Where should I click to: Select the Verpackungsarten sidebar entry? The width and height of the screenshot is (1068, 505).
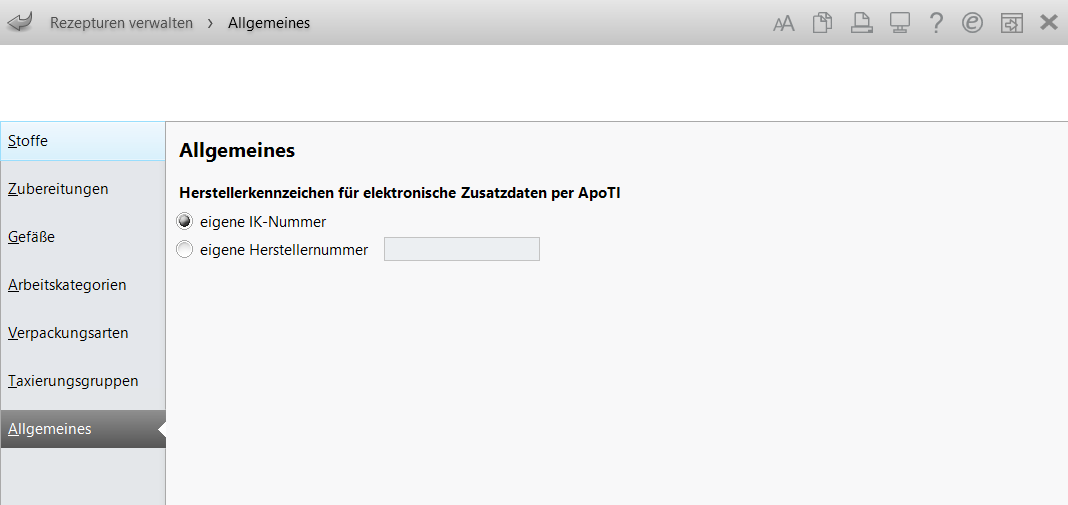(x=83, y=333)
